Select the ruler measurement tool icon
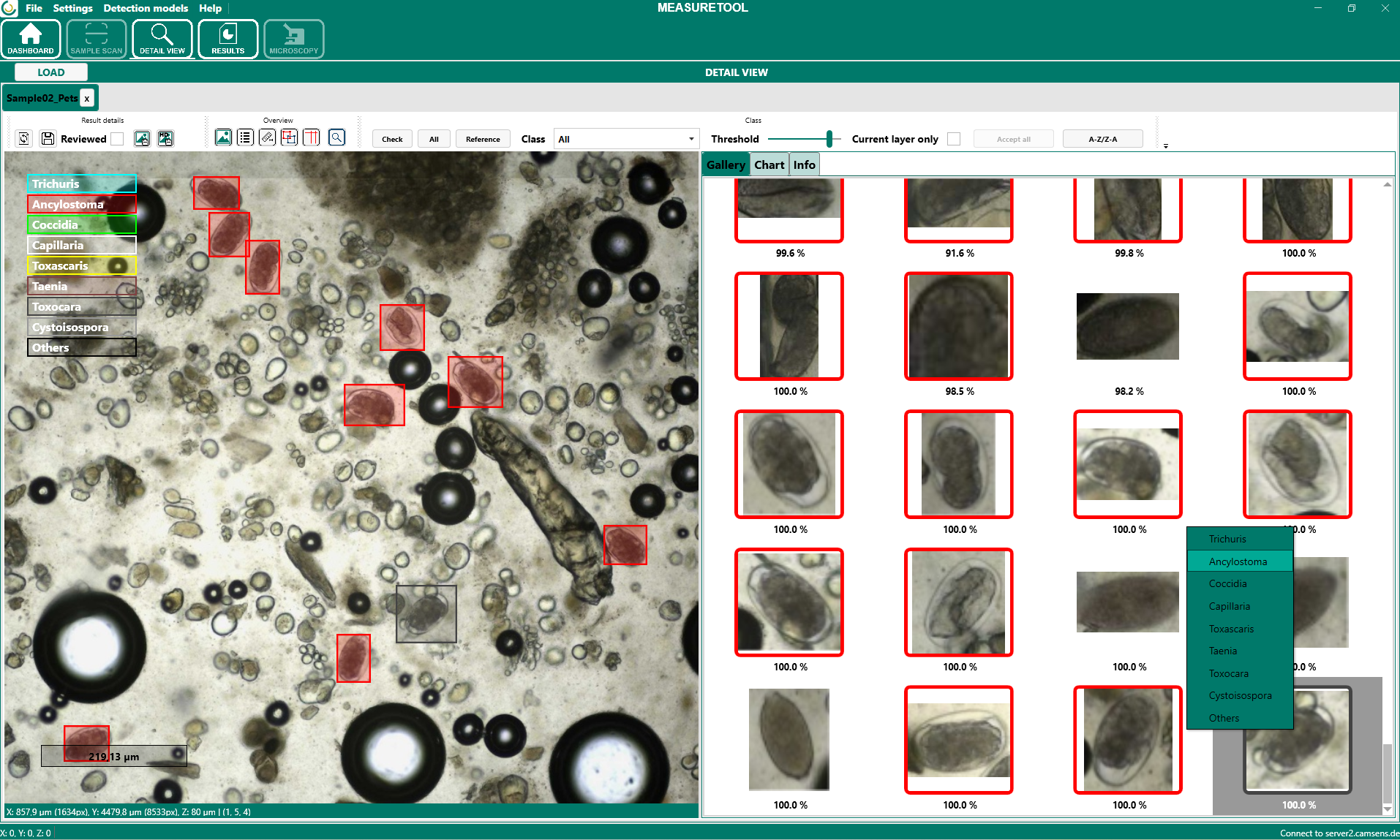The width and height of the screenshot is (1400, 840). pyautogui.click(x=268, y=137)
